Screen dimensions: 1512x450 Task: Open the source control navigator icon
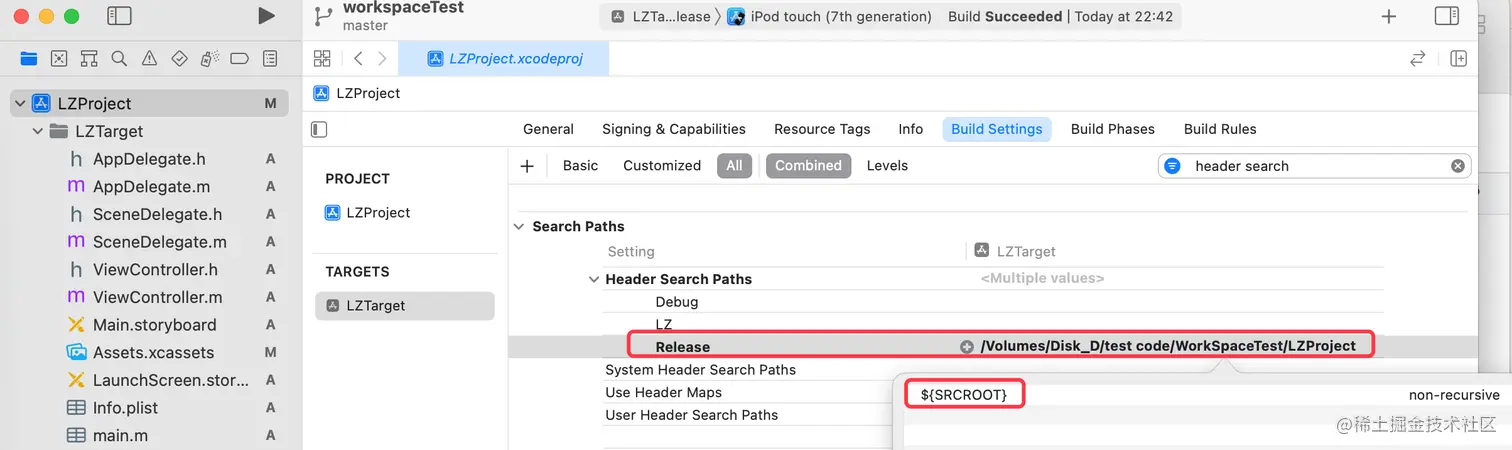59,59
